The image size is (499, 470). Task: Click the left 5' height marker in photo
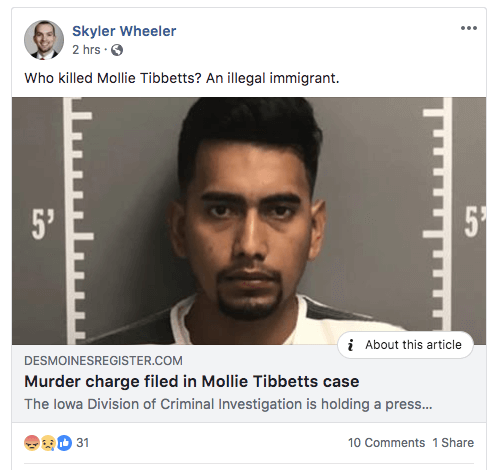click(x=43, y=225)
